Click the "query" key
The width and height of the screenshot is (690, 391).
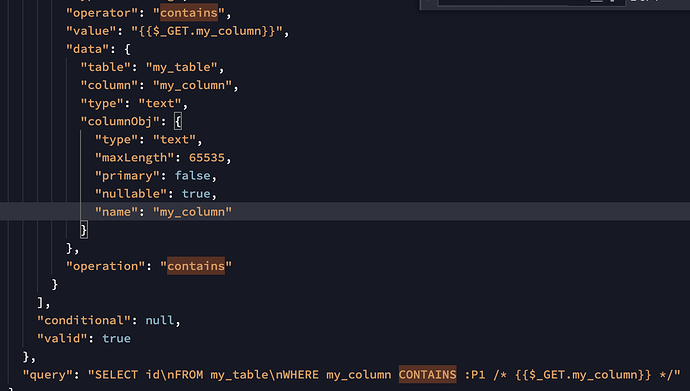coord(48,375)
